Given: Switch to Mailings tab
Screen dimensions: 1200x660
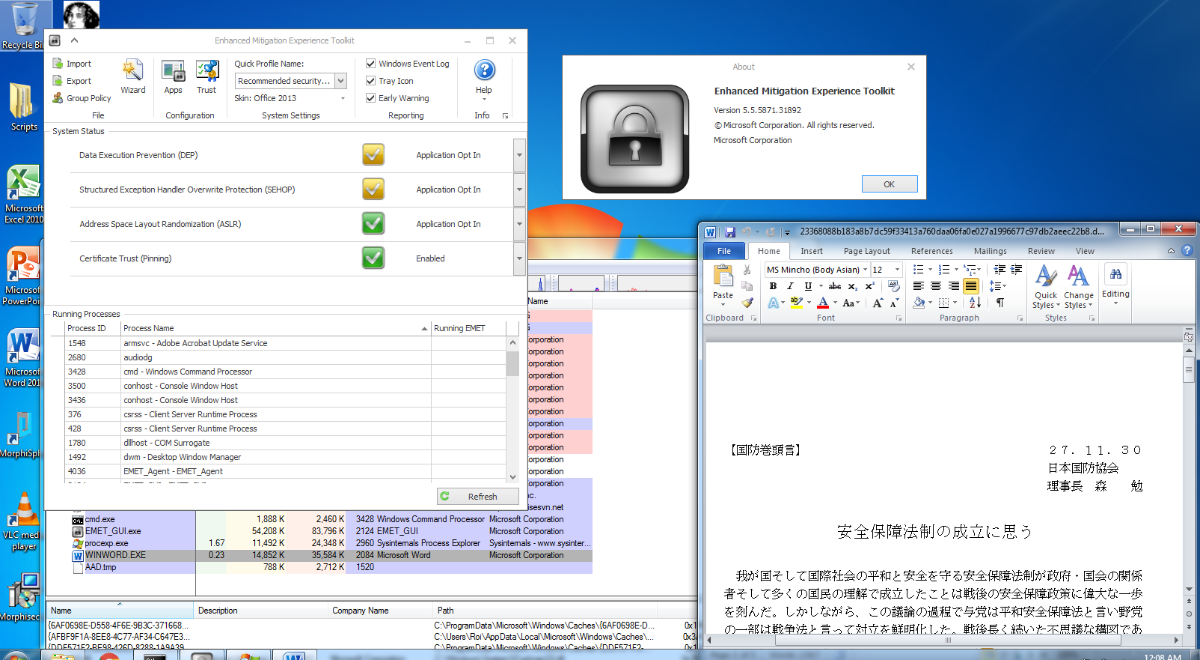Looking at the screenshot, I should (990, 251).
